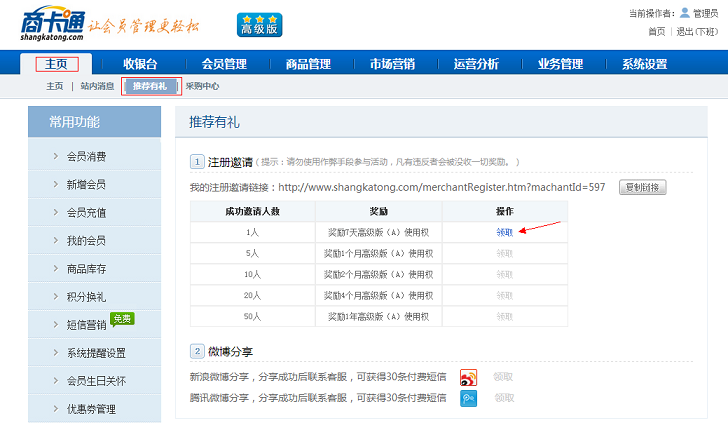
Task: Select the 采购中心 sub-tab
Action: pyautogui.click(x=202, y=86)
